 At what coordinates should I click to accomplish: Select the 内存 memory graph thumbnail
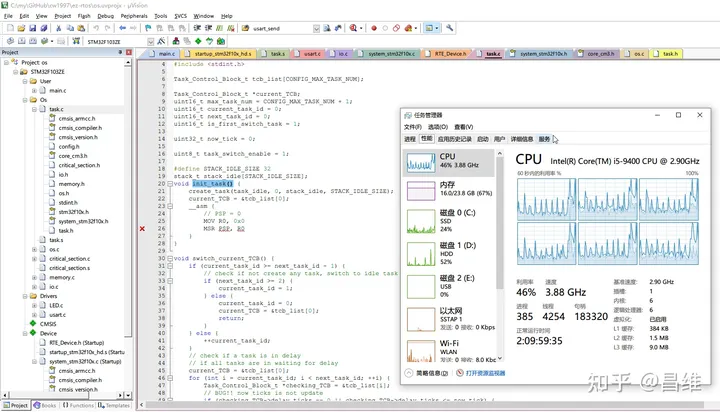[x=421, y=191]
